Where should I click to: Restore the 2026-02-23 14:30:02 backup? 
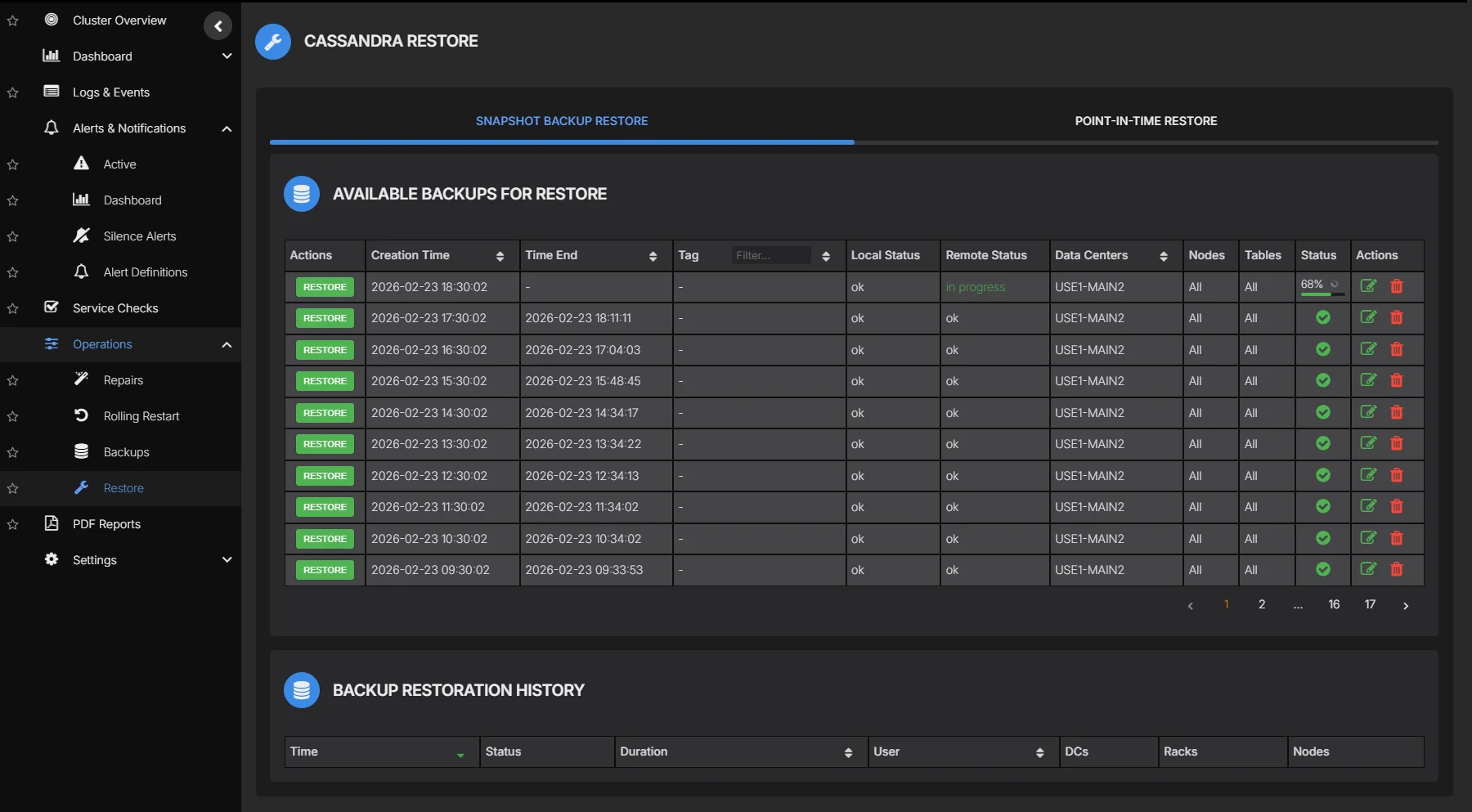click(325, 413)
